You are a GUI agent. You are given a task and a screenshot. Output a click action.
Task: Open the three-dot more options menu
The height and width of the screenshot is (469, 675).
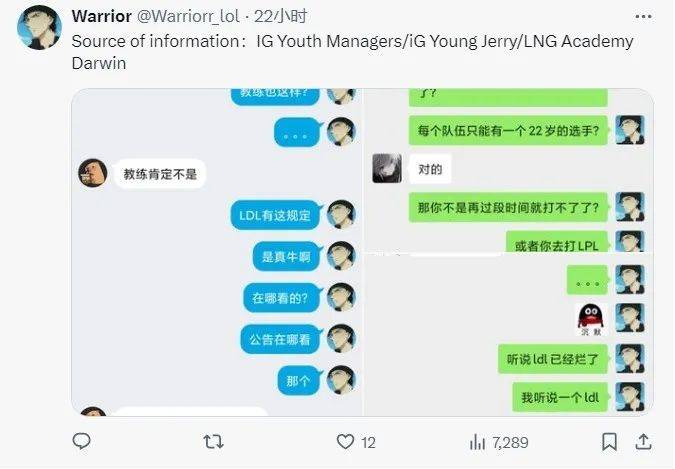643,16
